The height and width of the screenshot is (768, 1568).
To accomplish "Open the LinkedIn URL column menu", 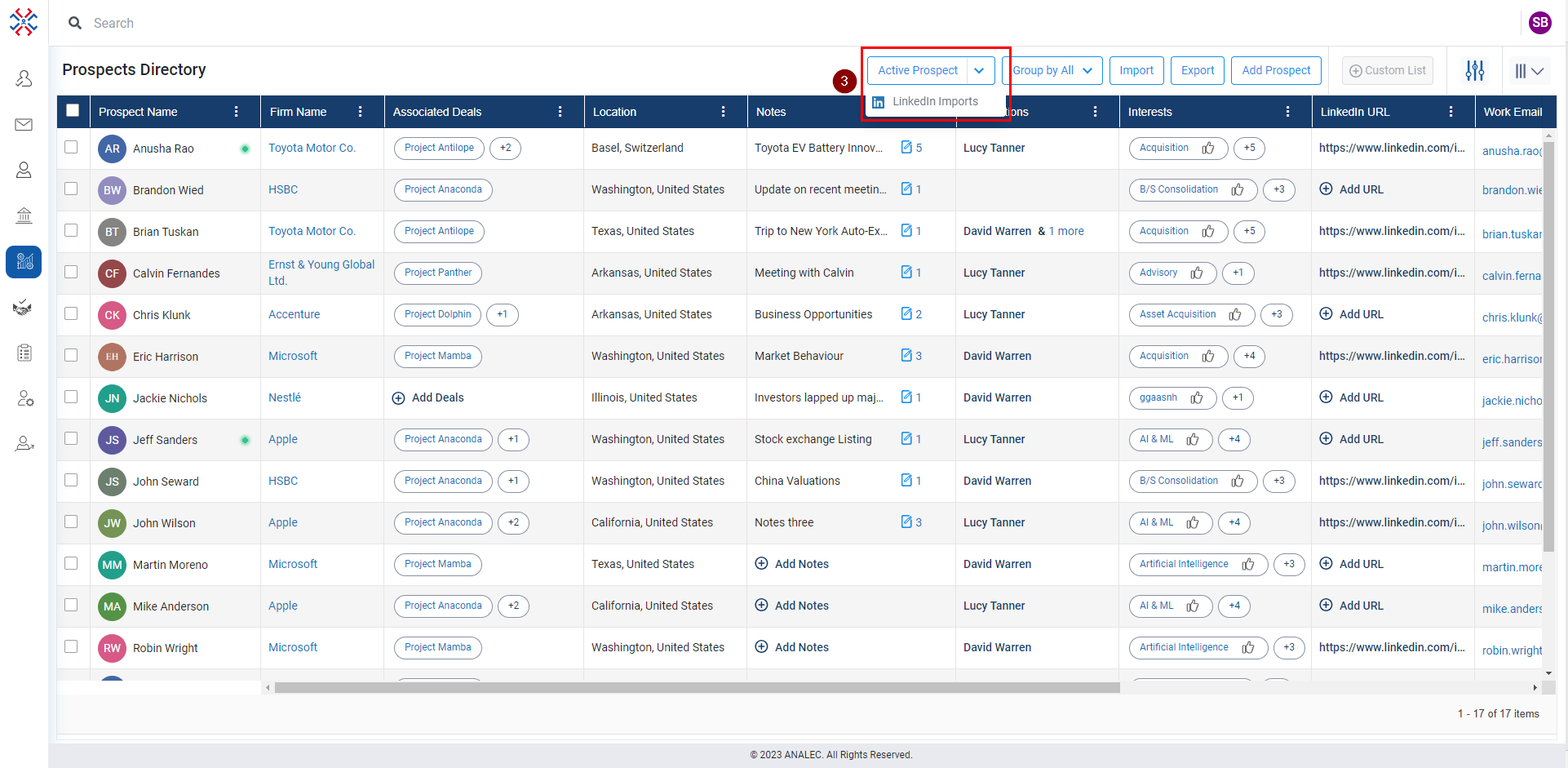I will pos(1451,112).
